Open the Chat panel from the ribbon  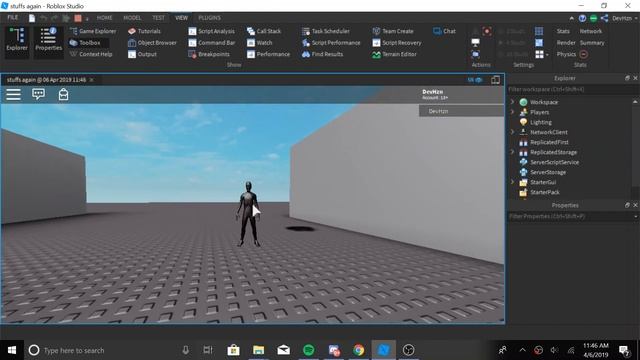444,31
